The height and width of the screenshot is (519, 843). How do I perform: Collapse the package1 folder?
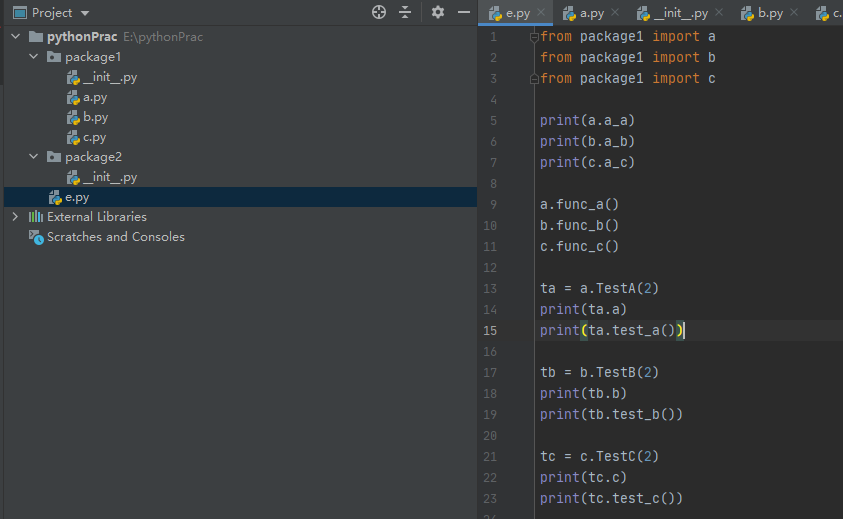[x=34, y=56]
